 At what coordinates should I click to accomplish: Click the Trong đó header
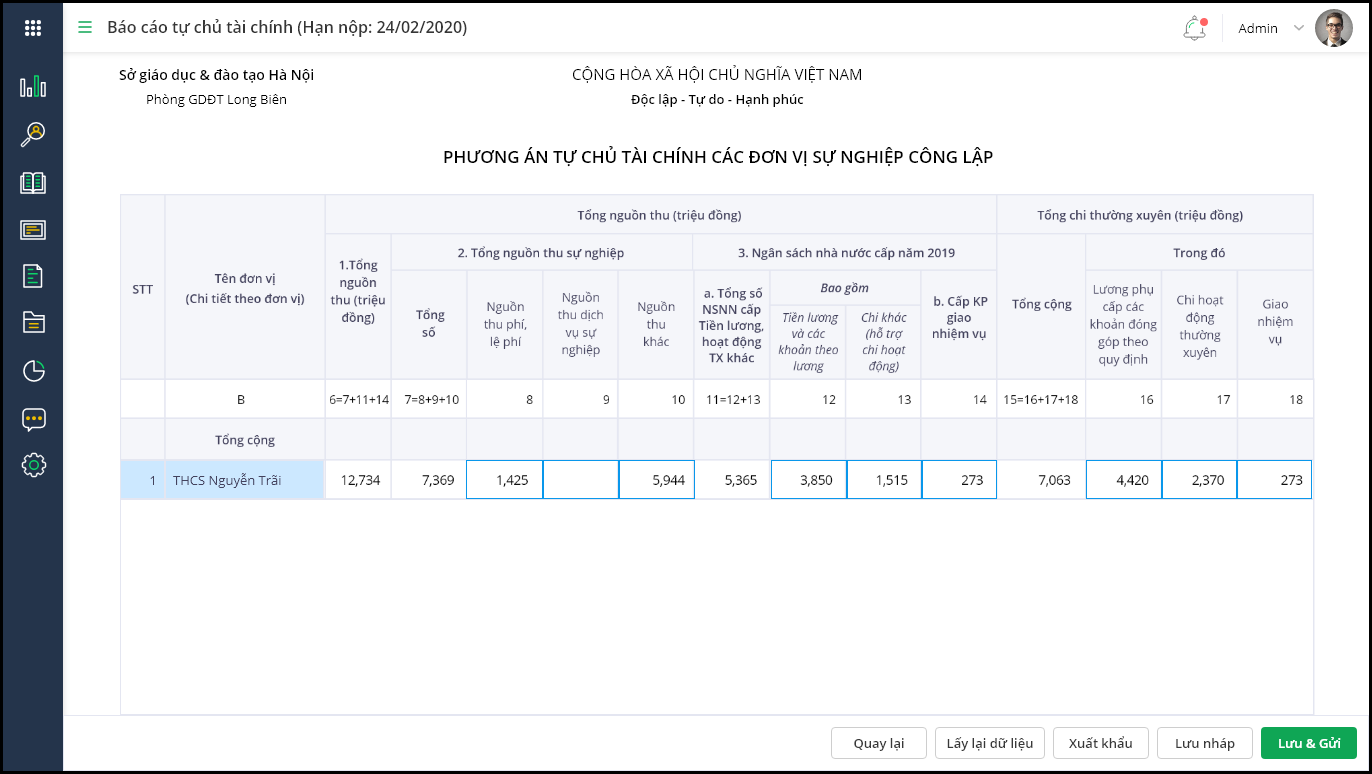1199,253
